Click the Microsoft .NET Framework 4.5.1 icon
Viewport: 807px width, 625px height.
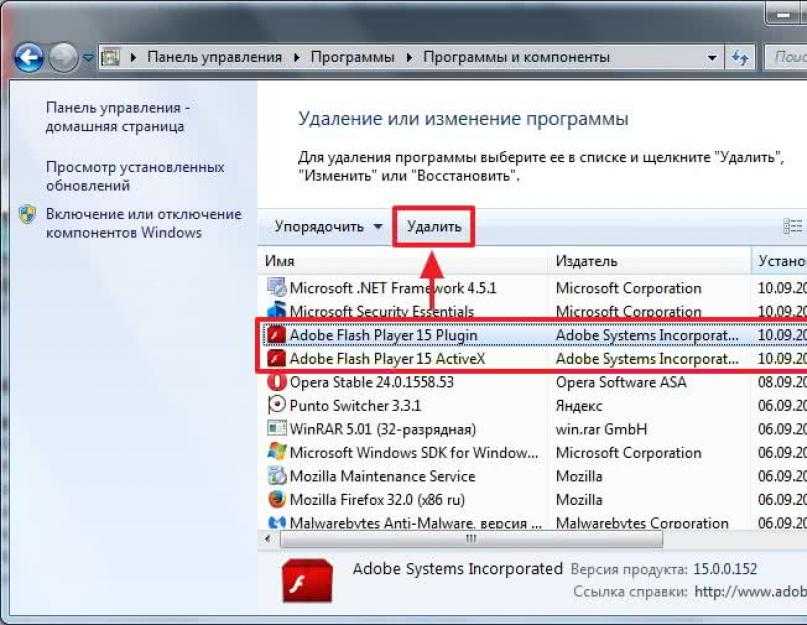tap(276, 287)
